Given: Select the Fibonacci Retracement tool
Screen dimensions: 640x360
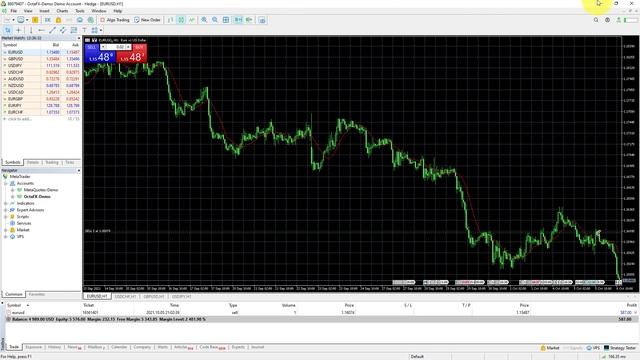Looking at the screenshot, I should 73,30.
